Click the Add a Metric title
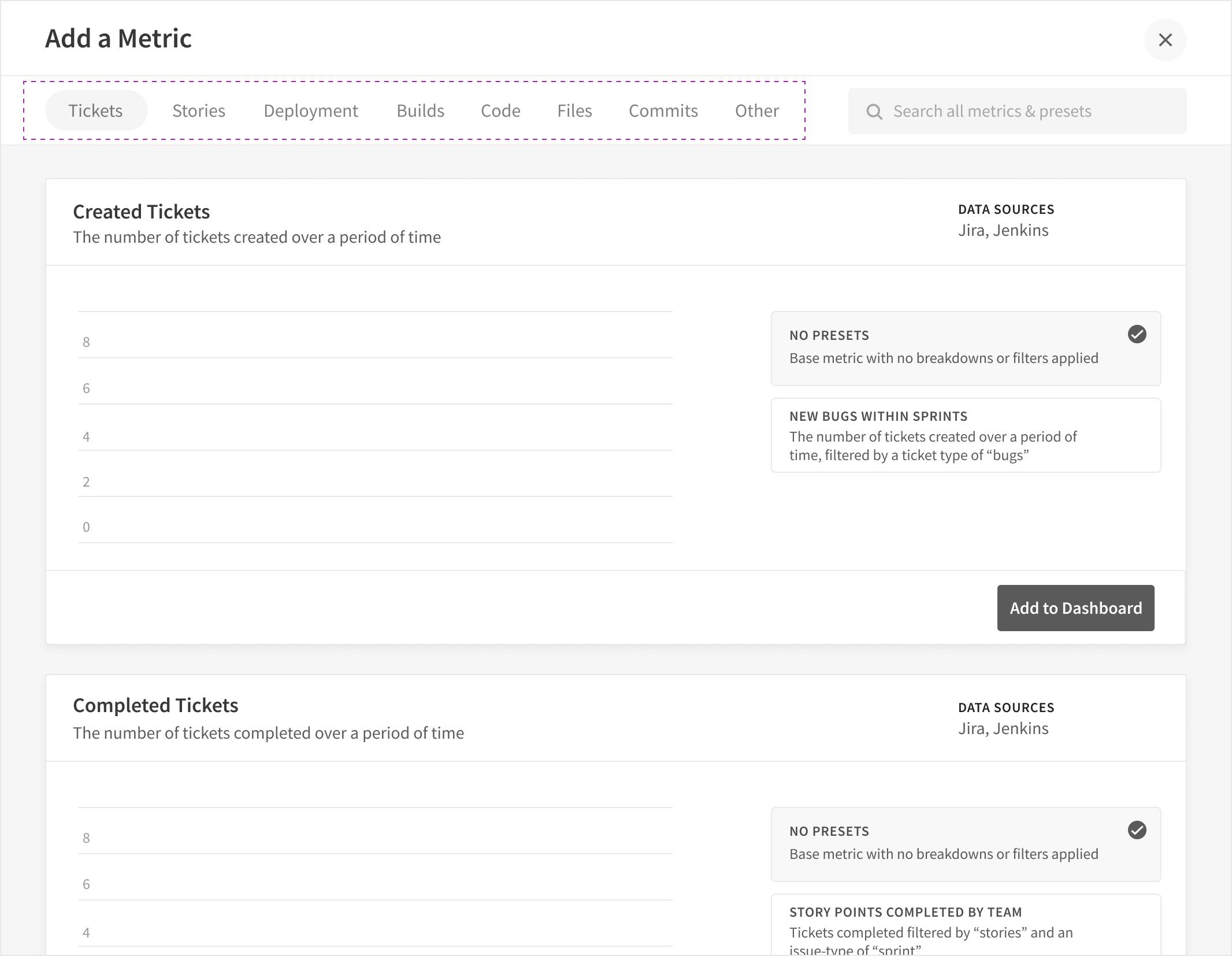 click(118, 39)
